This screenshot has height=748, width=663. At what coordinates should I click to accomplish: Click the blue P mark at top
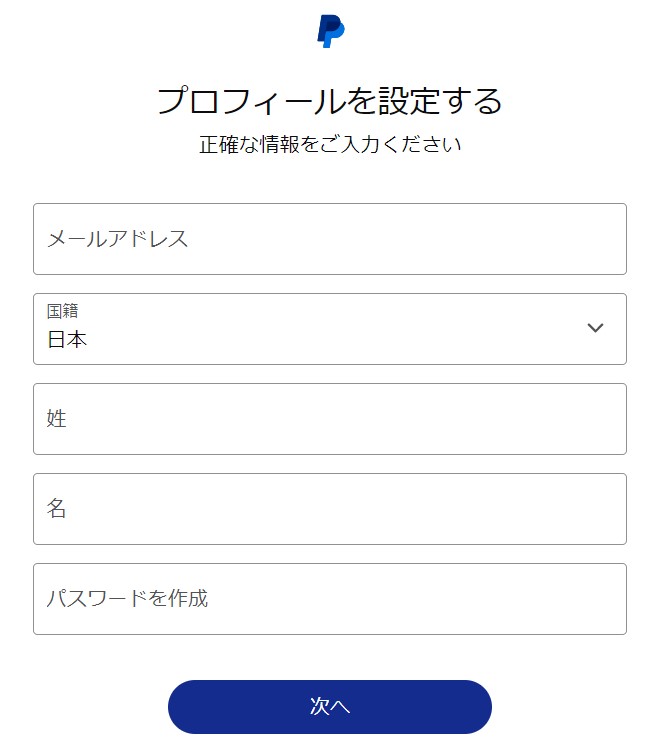(330, 31)
